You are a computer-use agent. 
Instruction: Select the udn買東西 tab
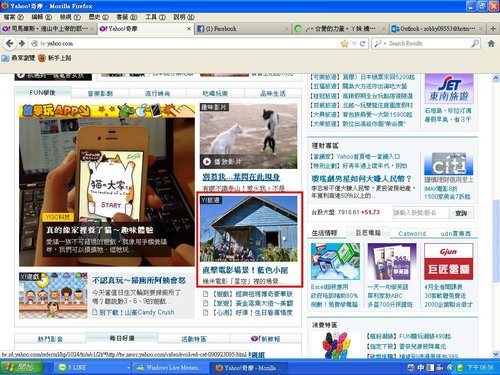pos(455,233)
